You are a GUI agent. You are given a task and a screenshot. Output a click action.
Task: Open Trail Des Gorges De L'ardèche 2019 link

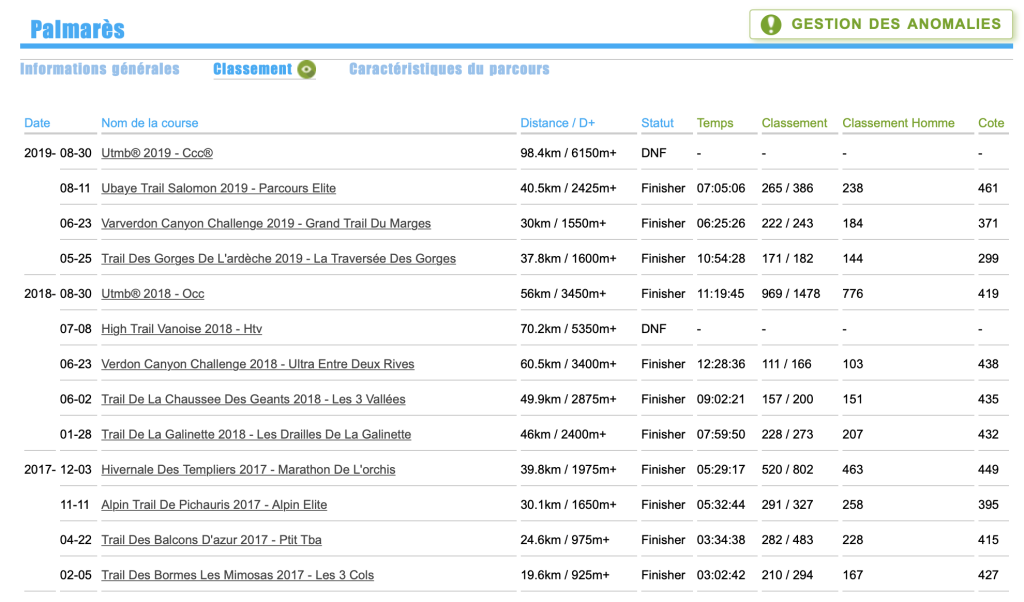(x=278, y=258)
